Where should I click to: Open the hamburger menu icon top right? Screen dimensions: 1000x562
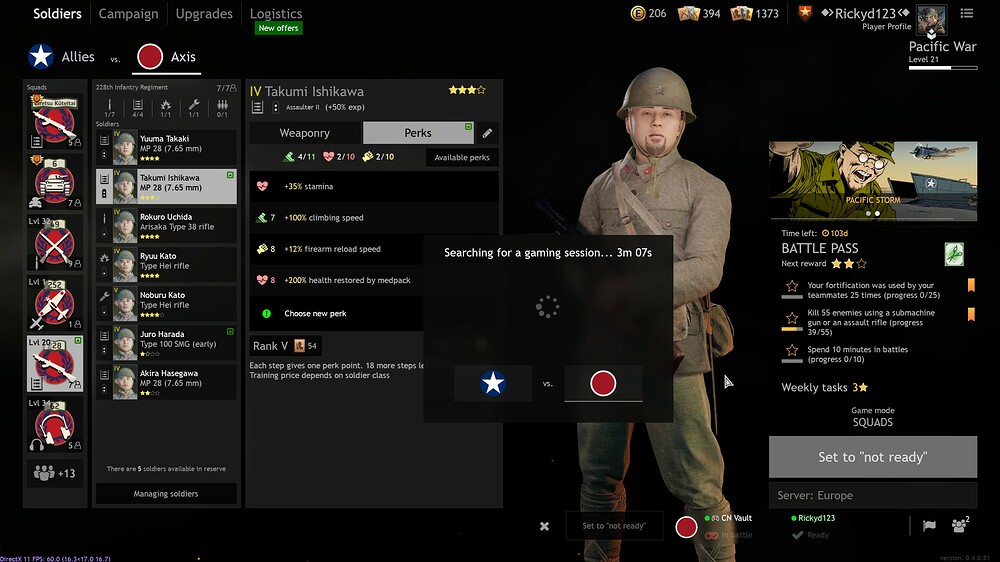967,13
